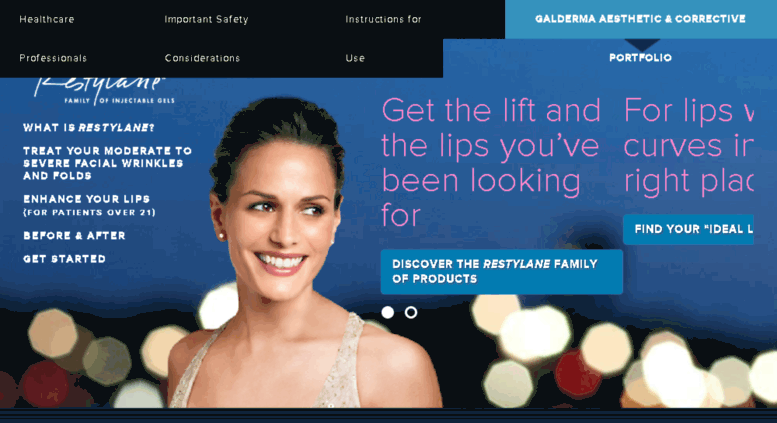Click Discover the Restylane Family of Products
The height and width of the screenshot is (423, 777).
click(501, 272)
